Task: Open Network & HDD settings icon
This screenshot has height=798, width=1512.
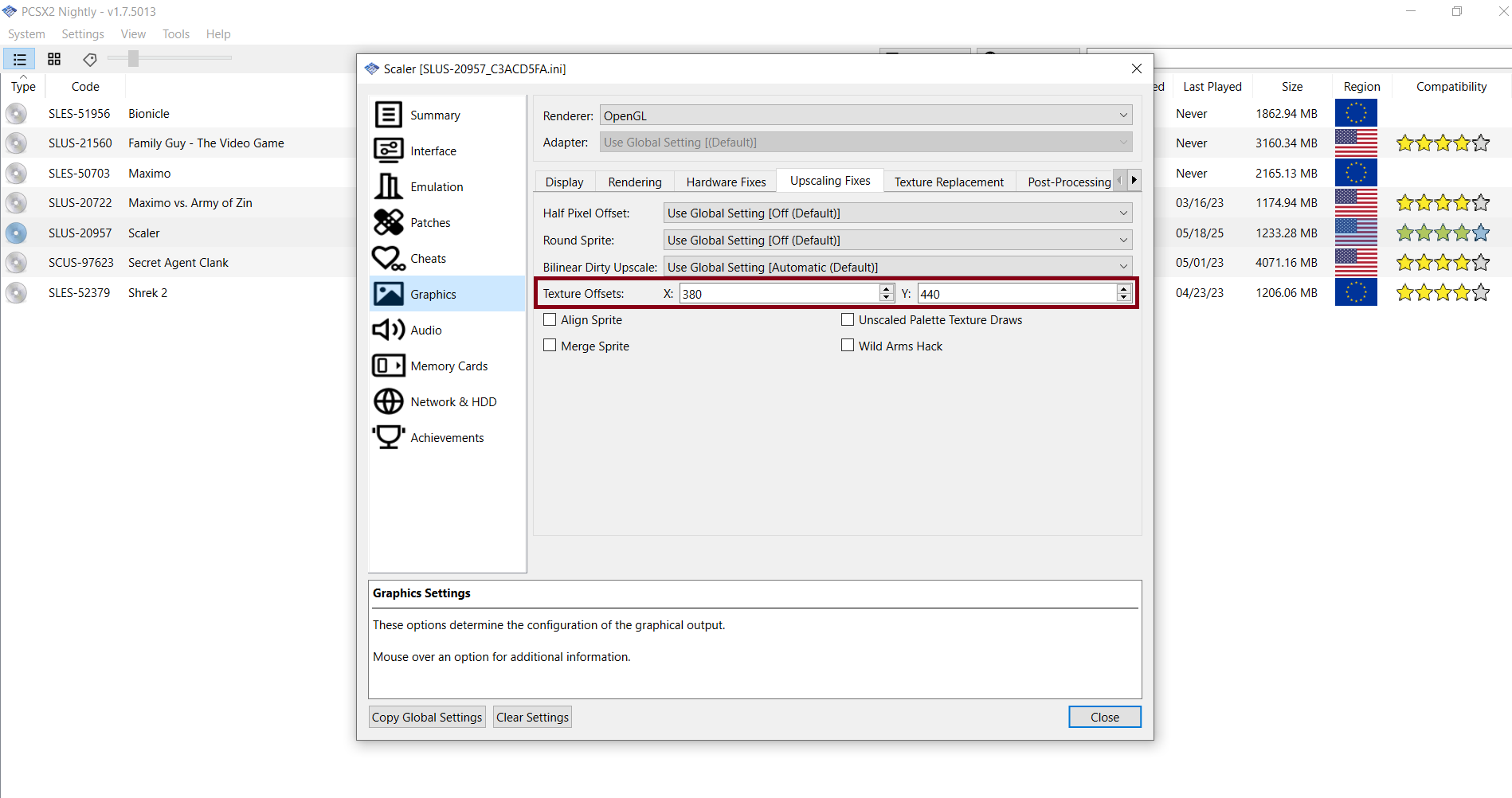Action: [388, 401]
